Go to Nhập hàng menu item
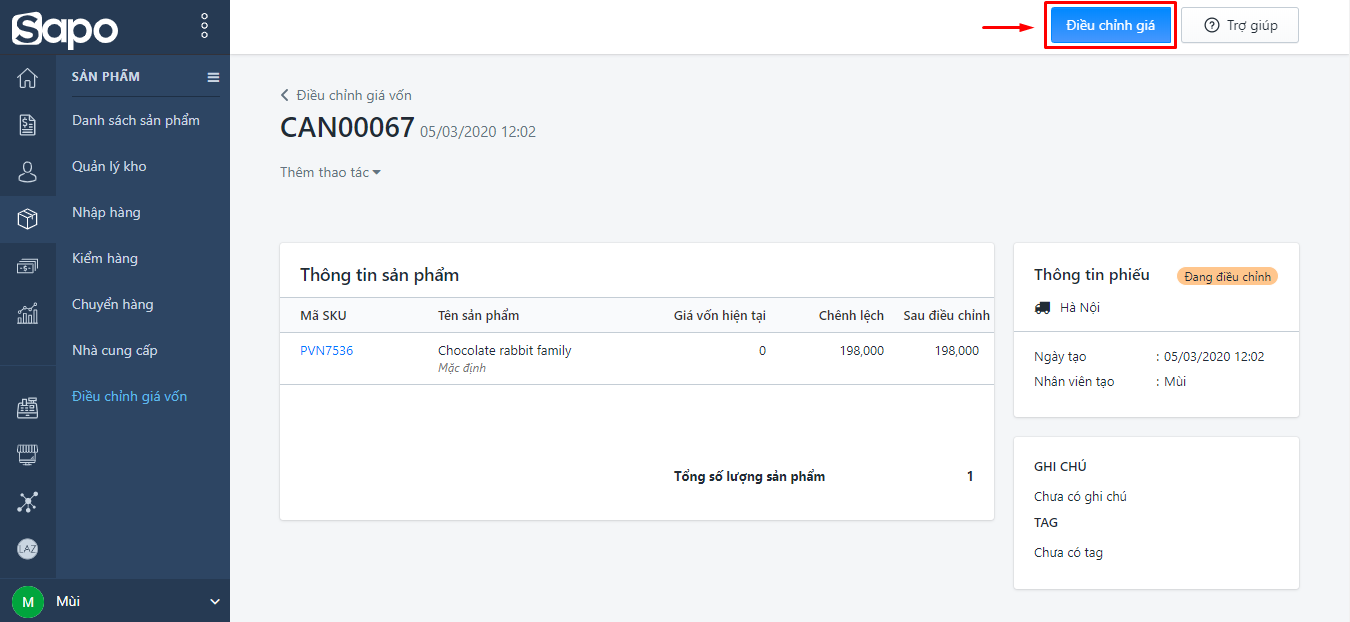Viewport: 1350px width, 622px height. (x=106, y=212)
